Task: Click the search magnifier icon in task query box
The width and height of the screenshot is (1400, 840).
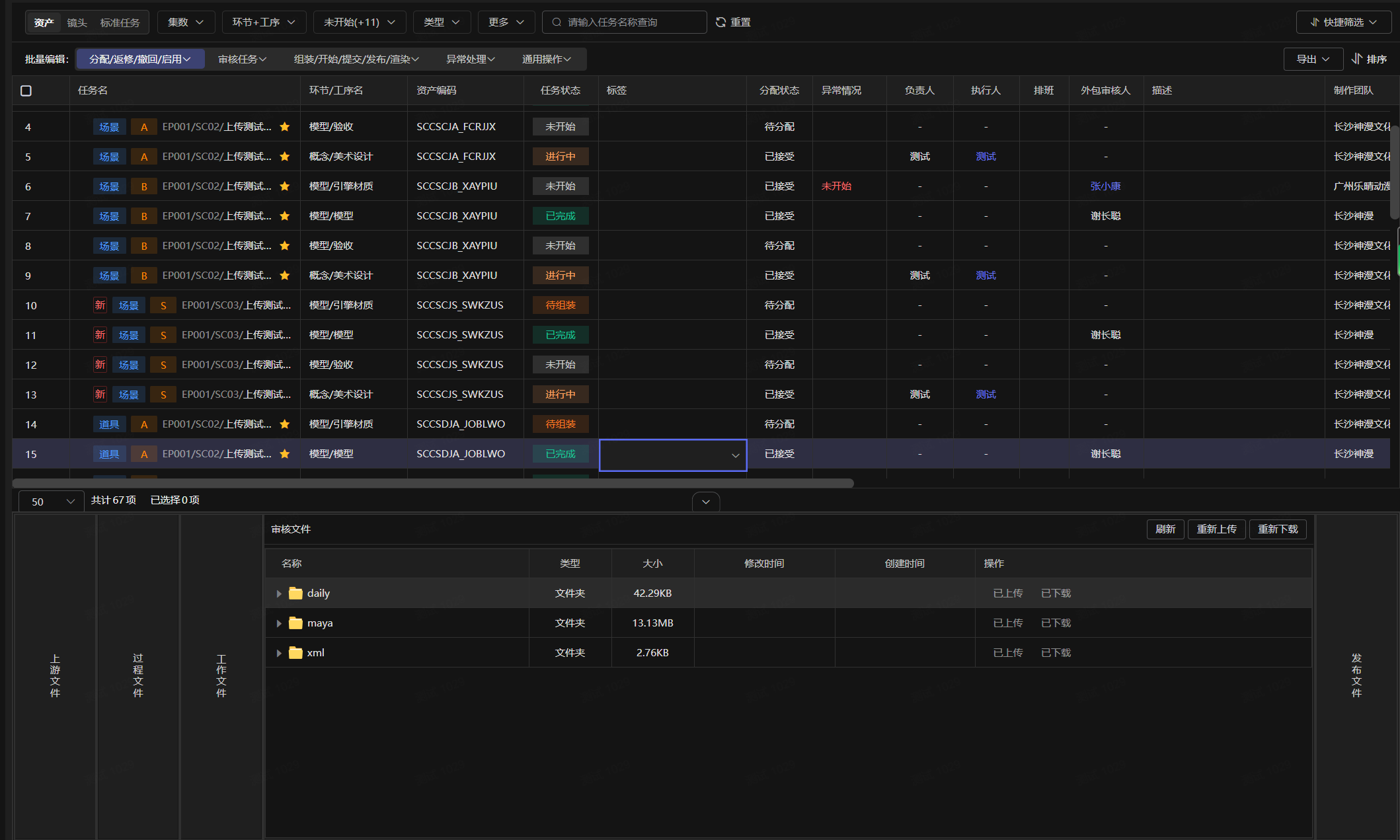Action: (x=557, y=22)
